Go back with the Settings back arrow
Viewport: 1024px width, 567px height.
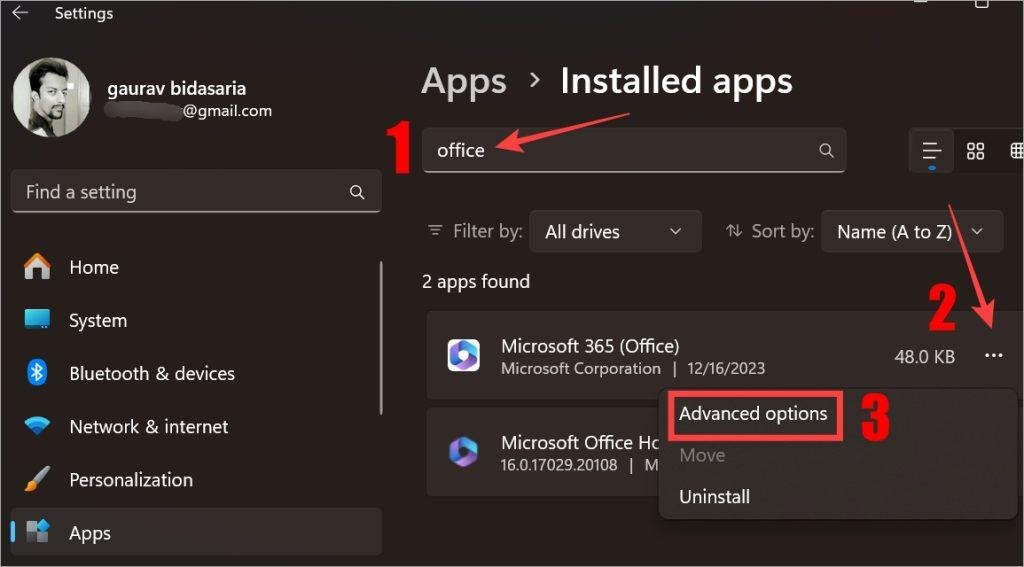pos(20,13)
